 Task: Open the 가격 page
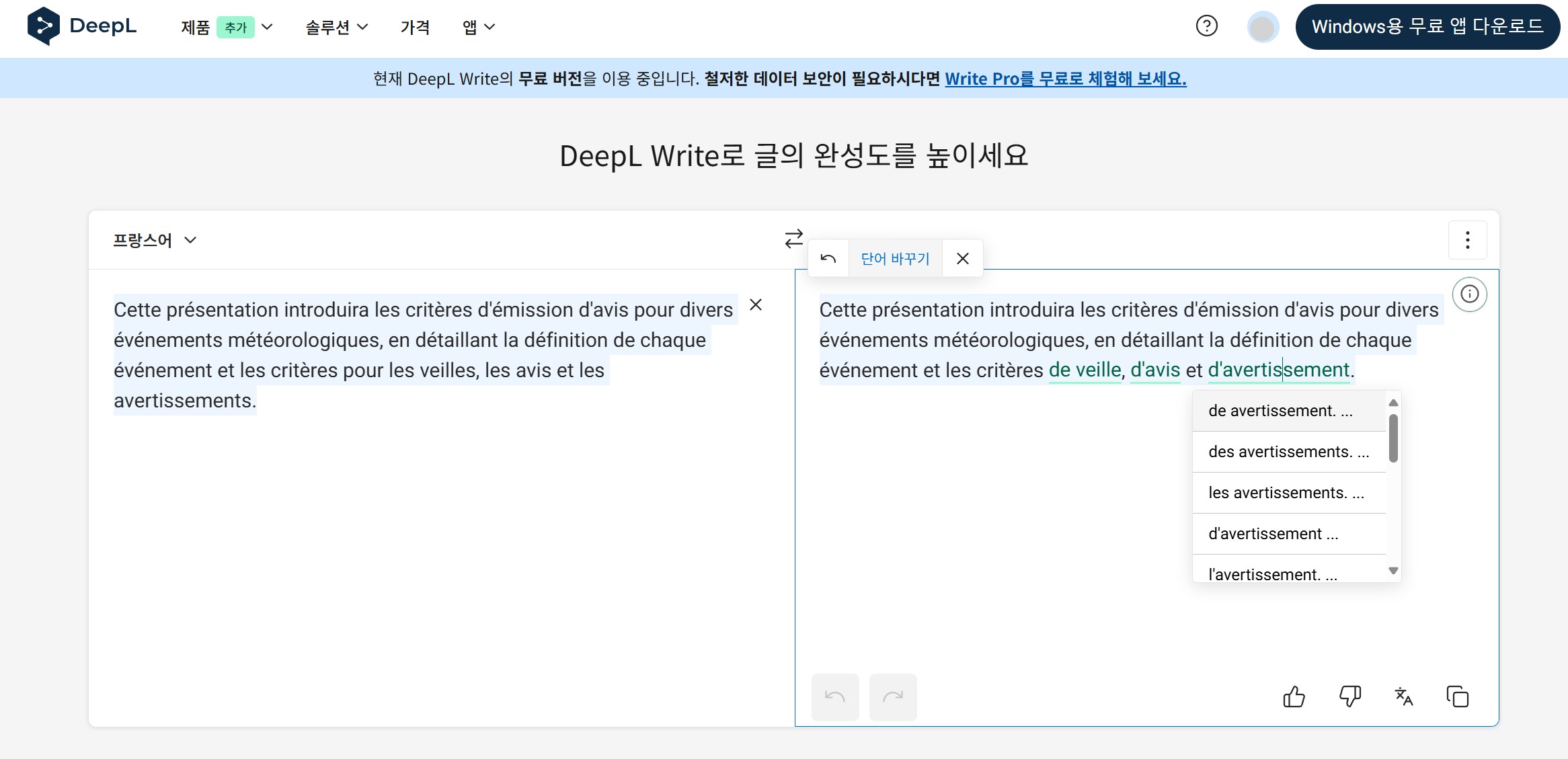point(415,27)
